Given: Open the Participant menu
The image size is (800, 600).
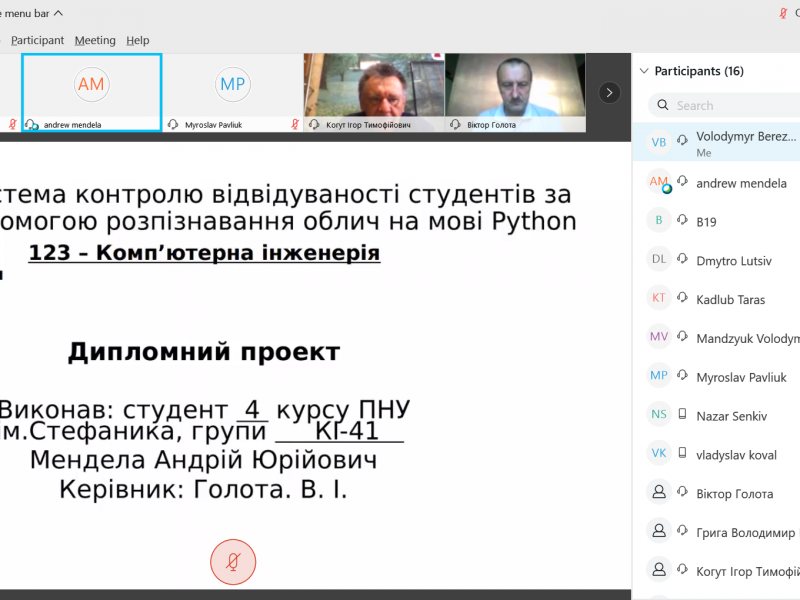Looking at the screenshot, I should point(37,40).
